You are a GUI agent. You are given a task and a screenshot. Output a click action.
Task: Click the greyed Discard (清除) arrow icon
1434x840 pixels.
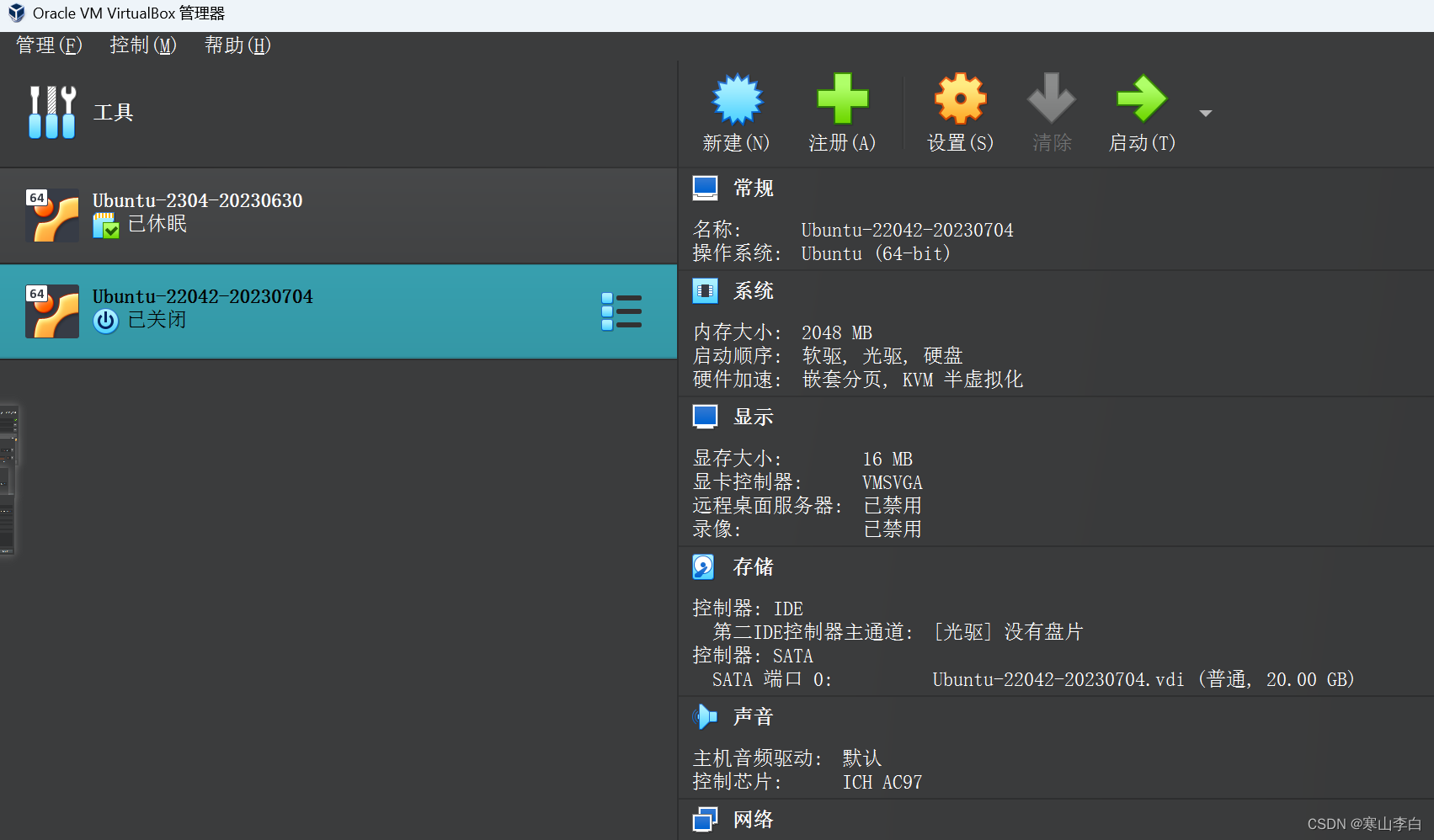point(1052,98)
